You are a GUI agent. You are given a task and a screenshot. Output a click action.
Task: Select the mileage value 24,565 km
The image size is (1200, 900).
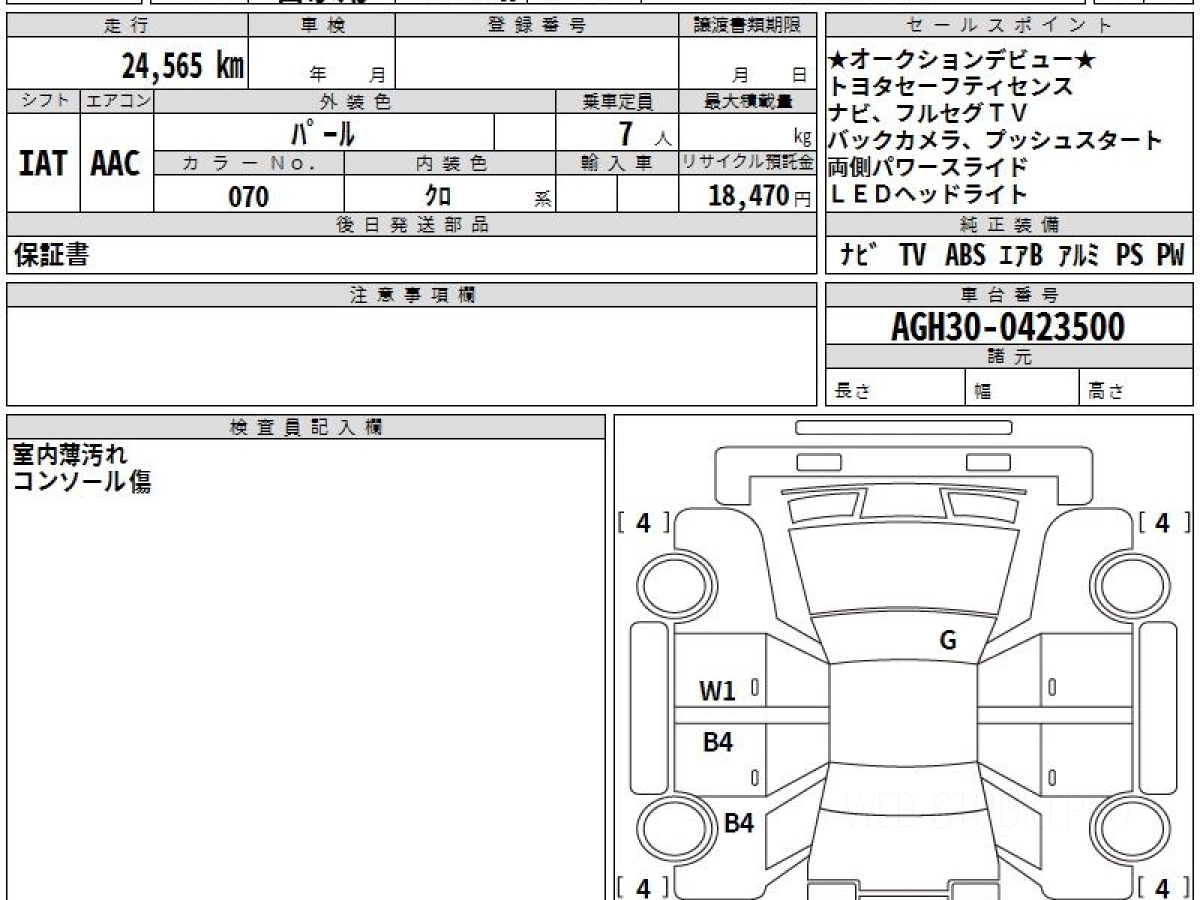coord(182,66)
